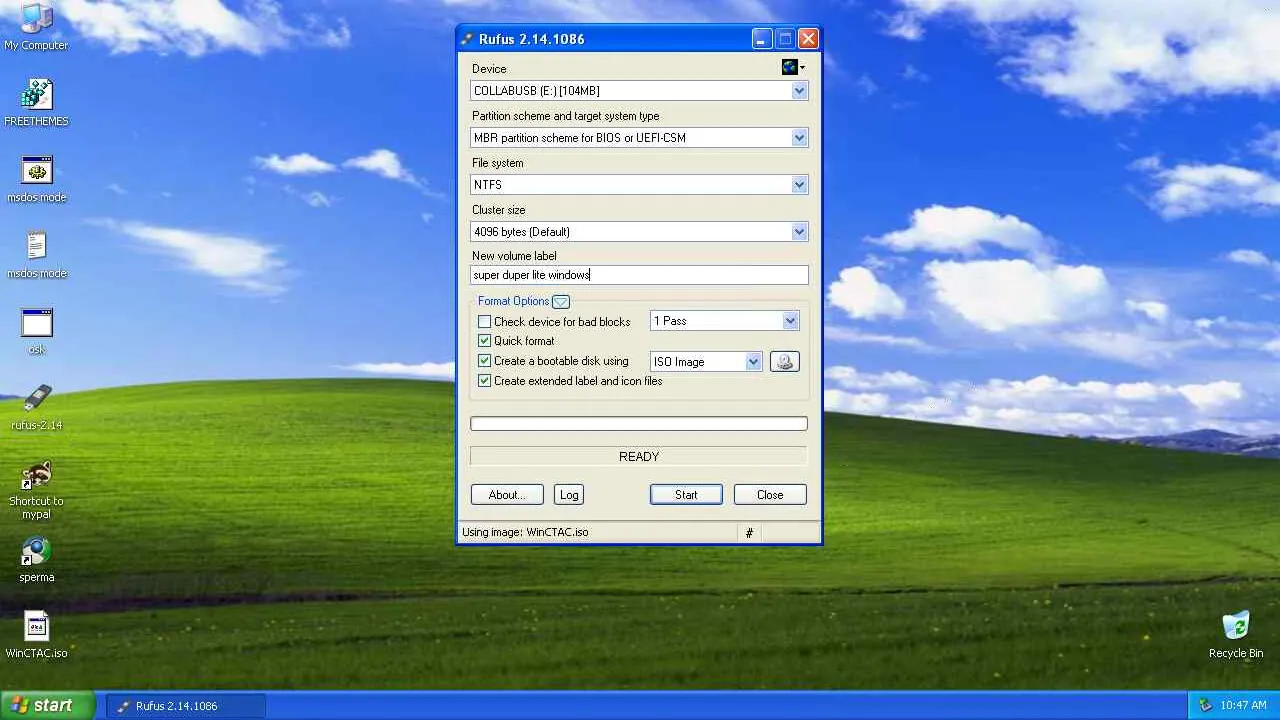Click the 10:47 AM taskbar clock
Image resolution: width=1280 pixels, height=720 pixels.
coord(1244,706)
